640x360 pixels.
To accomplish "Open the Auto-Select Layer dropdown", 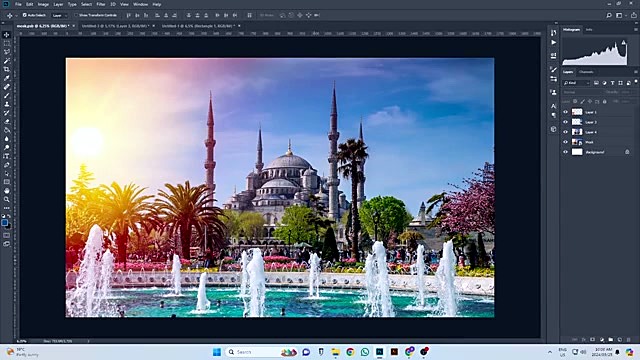I will click(x=60, y=16).
